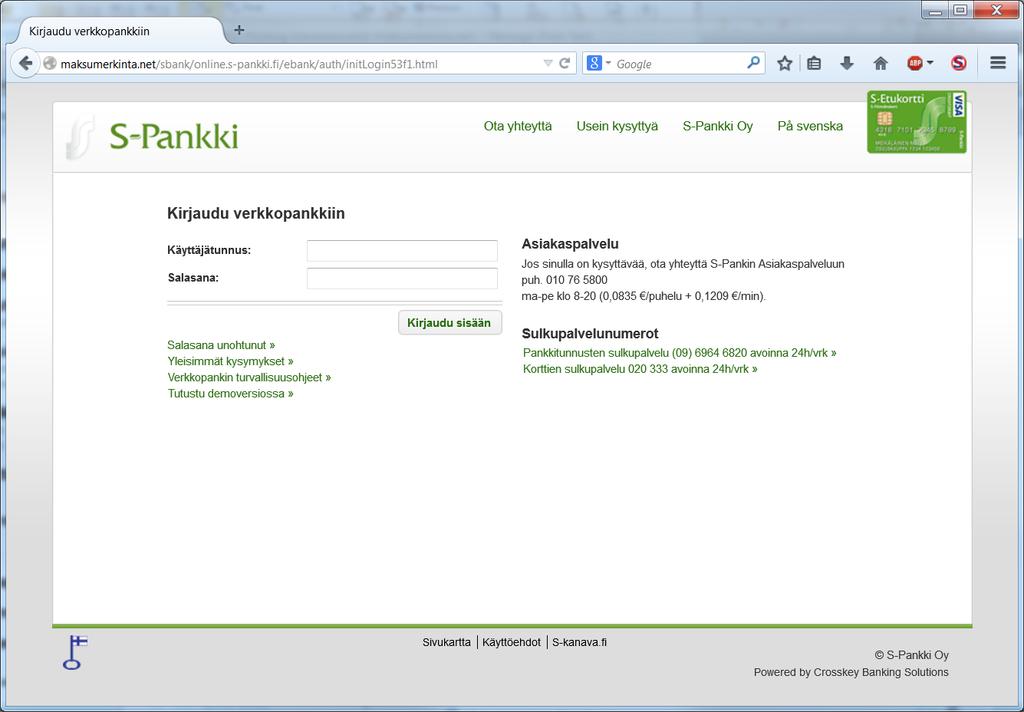Click the S-Etukortti Visa card image
This screenshot has width=1024, height=712.
pyautogui.click(x=917, y=122)
